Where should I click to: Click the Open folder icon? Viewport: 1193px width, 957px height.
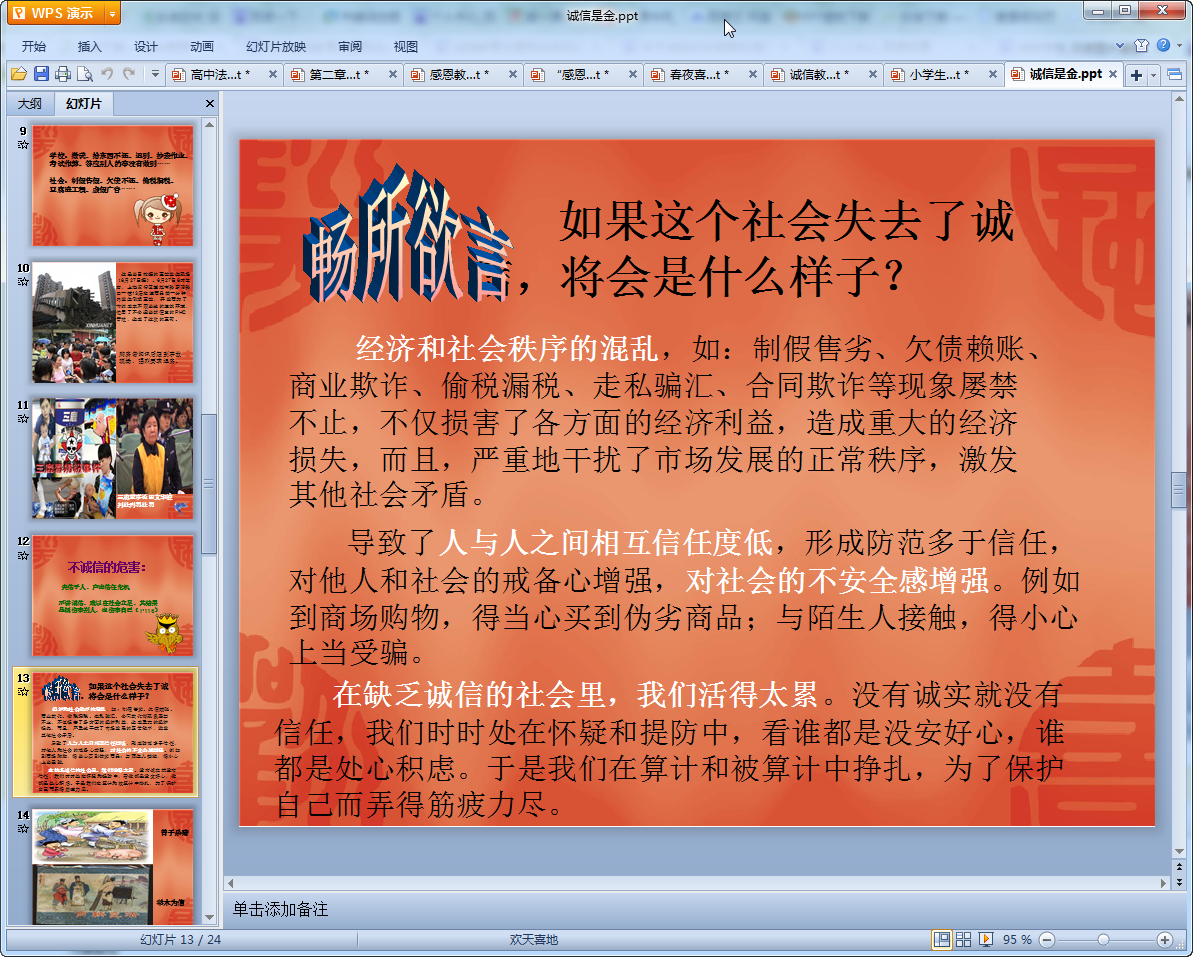tap(19, 74)
